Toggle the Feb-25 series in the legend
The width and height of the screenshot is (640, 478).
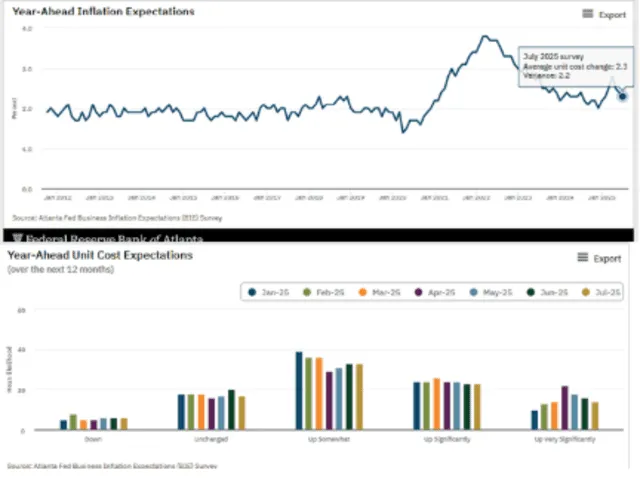pos(316,292)
